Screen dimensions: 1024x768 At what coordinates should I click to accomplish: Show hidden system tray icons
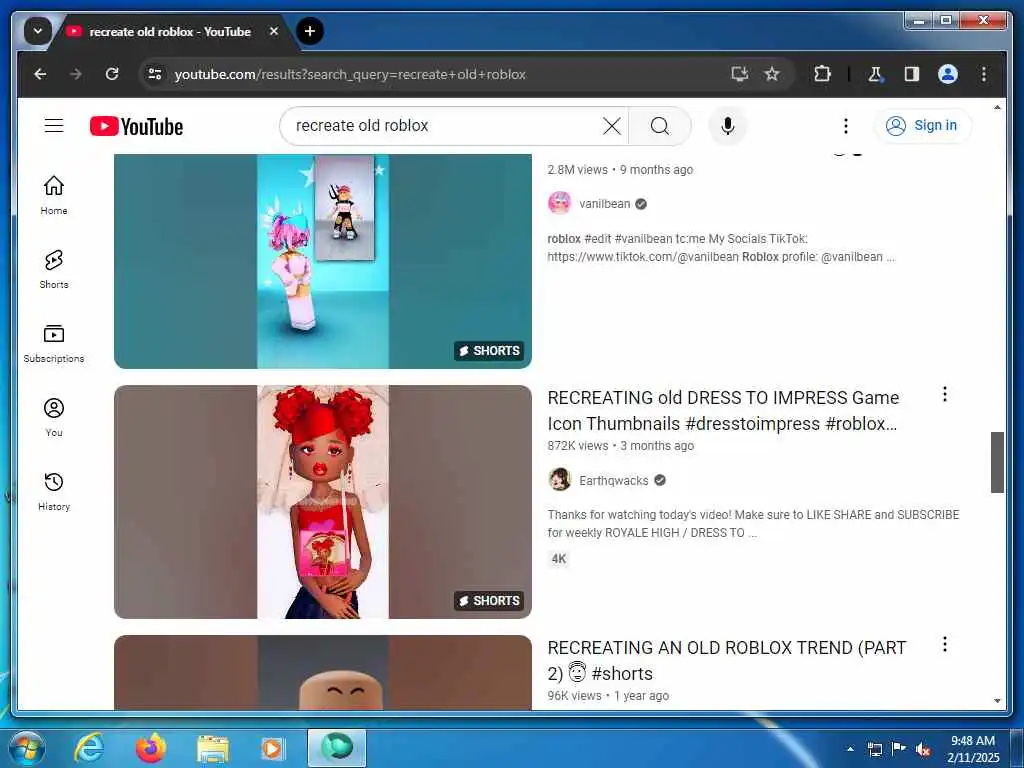click(850, 749)
